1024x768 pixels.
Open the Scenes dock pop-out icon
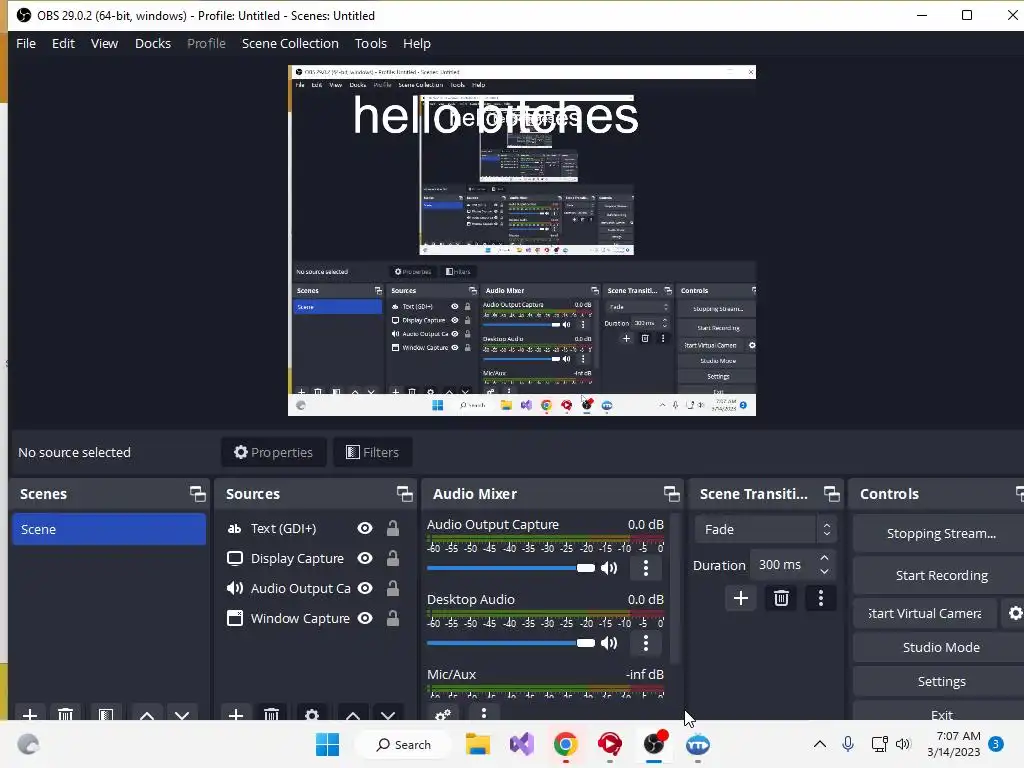[197, 494]
